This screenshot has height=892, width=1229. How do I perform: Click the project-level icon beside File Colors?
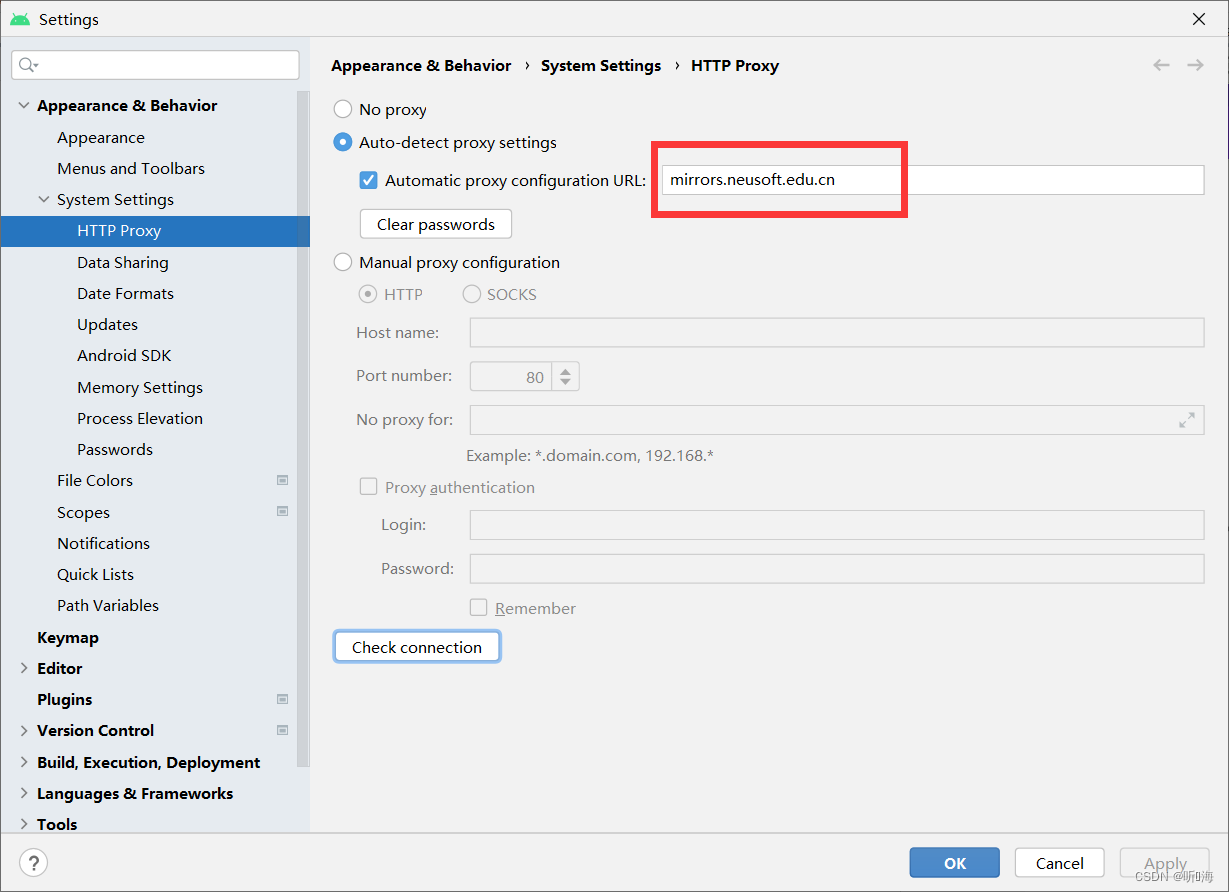coord(283,480)
